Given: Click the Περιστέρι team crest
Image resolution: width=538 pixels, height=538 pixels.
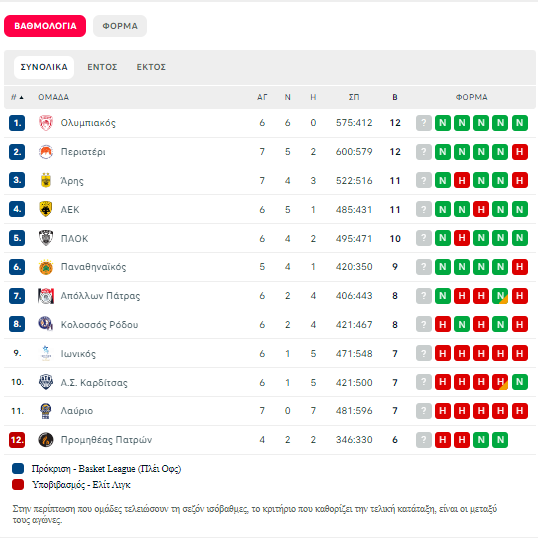Looking at the screenshot, I should pyautogui.click(x=46, y=152).
